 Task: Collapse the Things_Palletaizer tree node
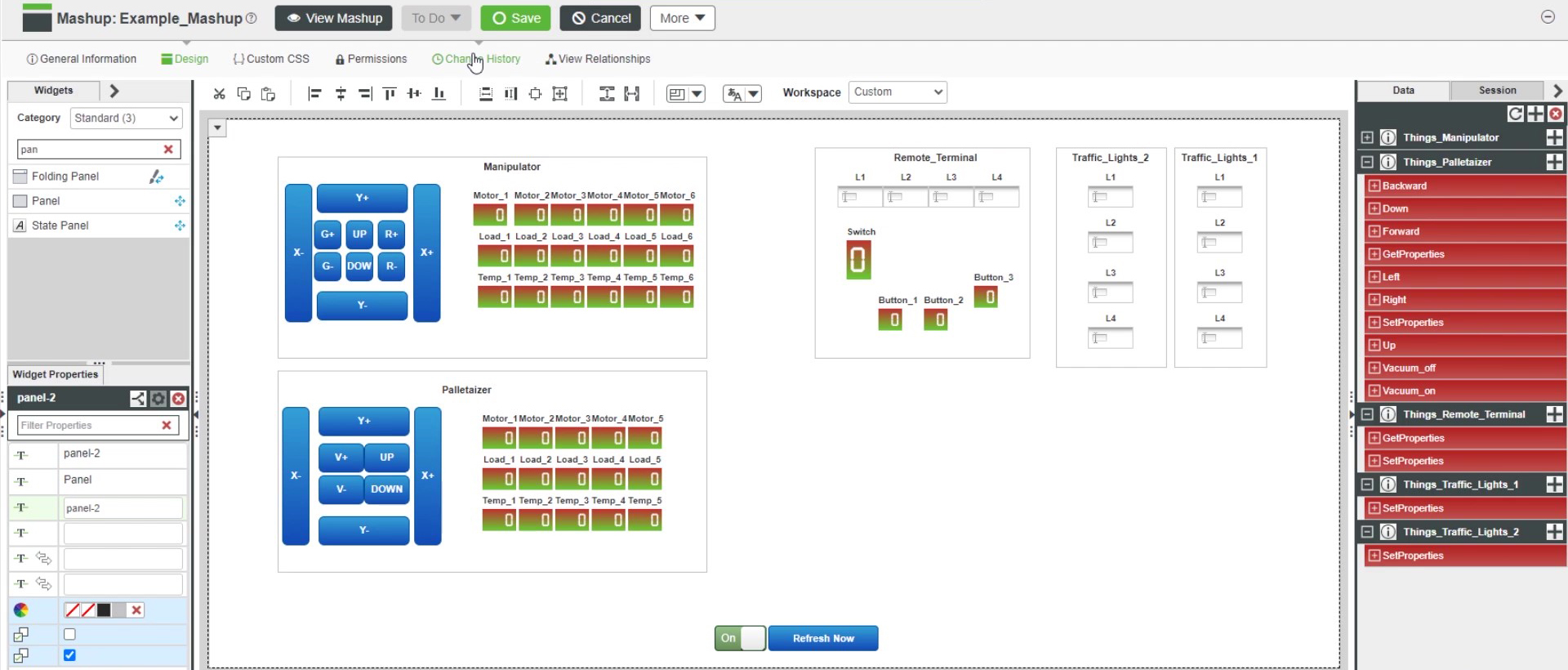tap(1367, 163)
